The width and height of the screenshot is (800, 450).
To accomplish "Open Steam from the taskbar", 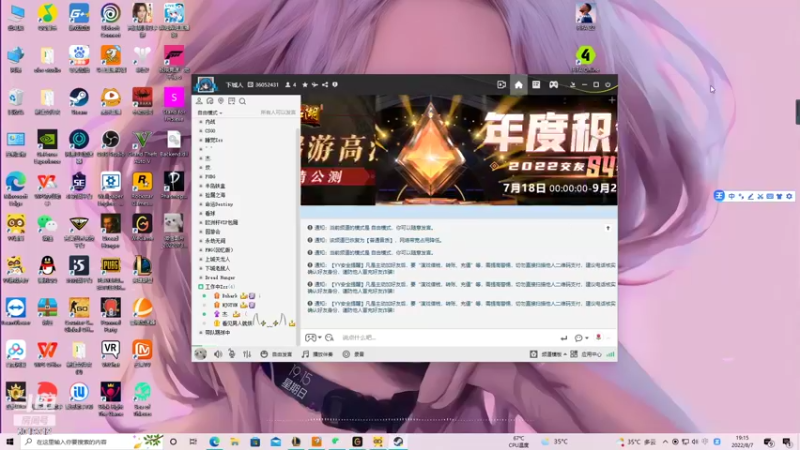I will 398,441.
